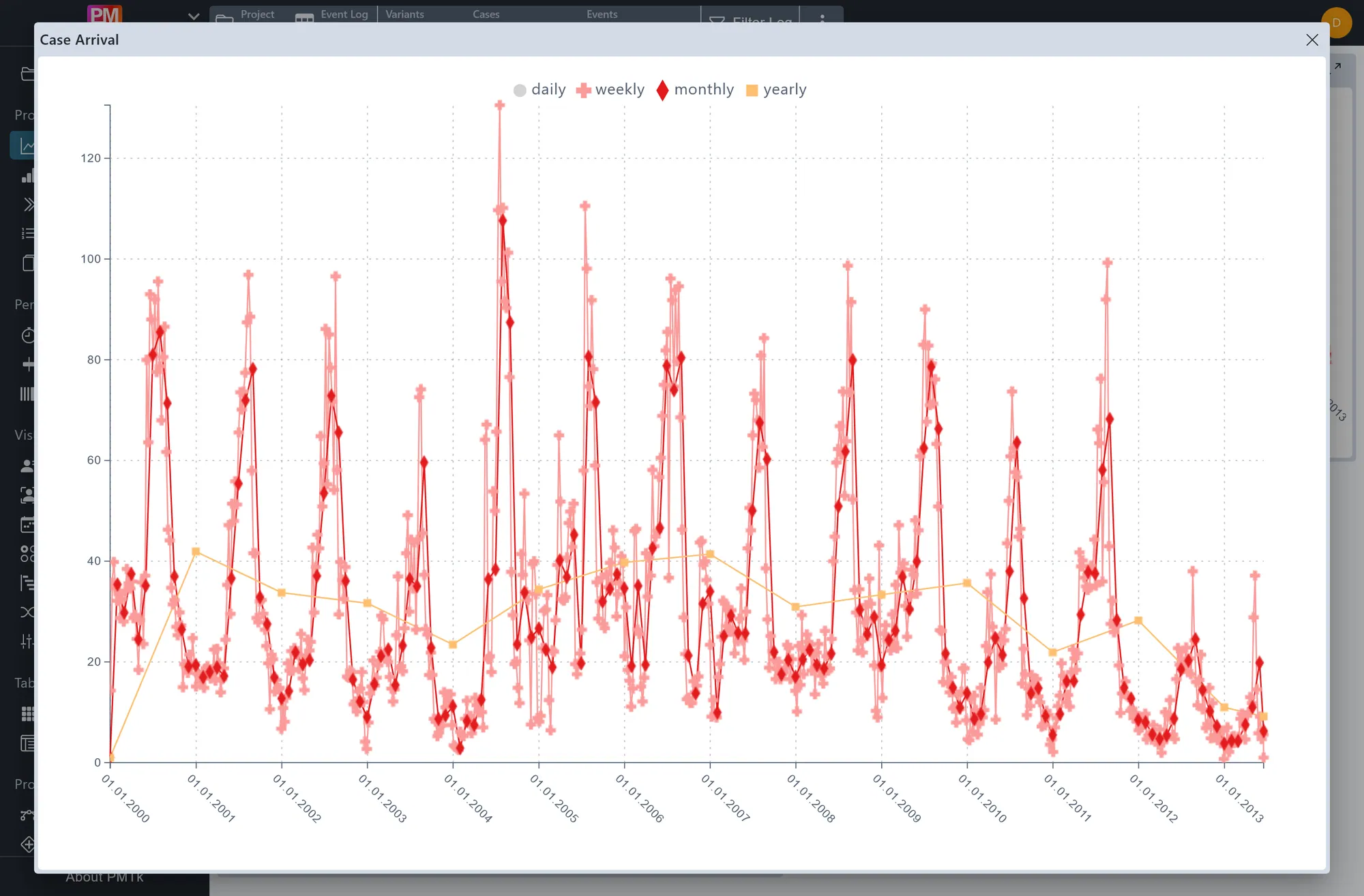Viewport: 1364px width, 896px height.
Task: Open the user avatar D menu
Action: coord(1336,23)
